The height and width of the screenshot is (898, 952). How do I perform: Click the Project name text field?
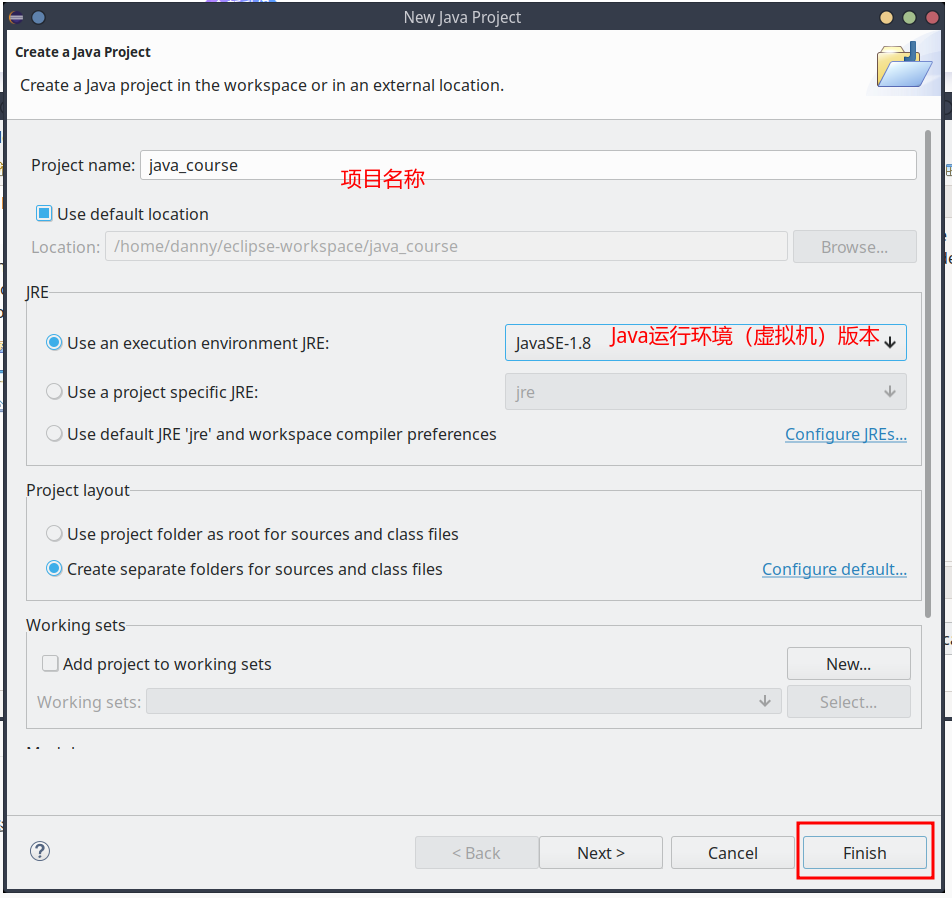click(x=527, y=165)
